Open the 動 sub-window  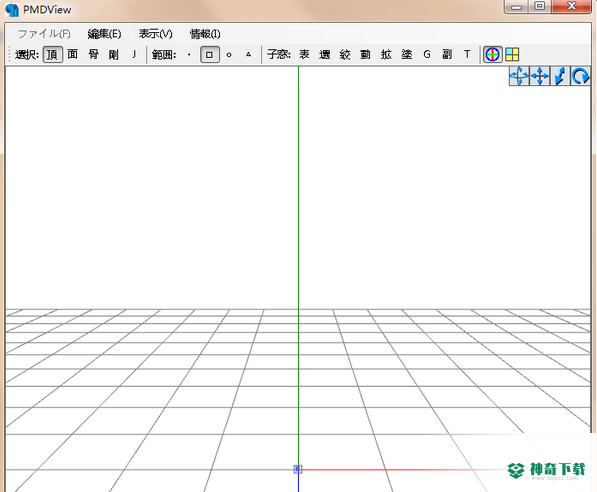tap(365, 54)
